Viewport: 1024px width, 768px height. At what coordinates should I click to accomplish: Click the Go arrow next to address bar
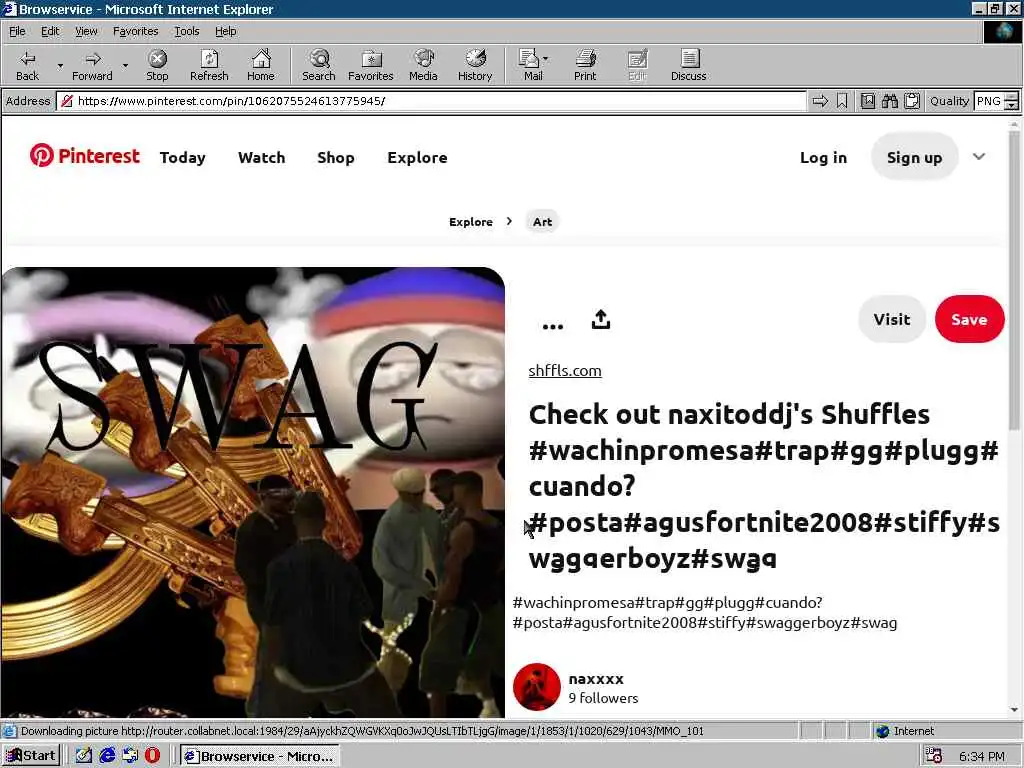tap(820, 101)
